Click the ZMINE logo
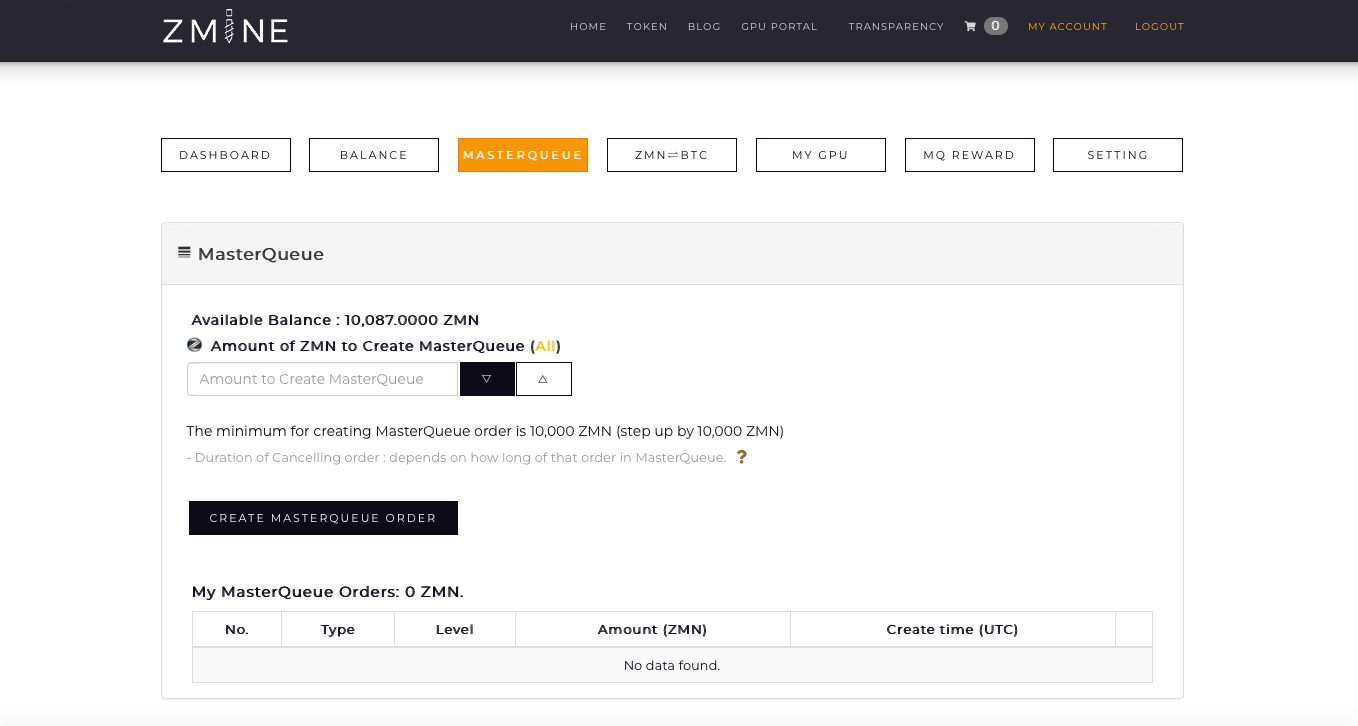This screenshot has height=726, width=1358. (x=226, y=27)
